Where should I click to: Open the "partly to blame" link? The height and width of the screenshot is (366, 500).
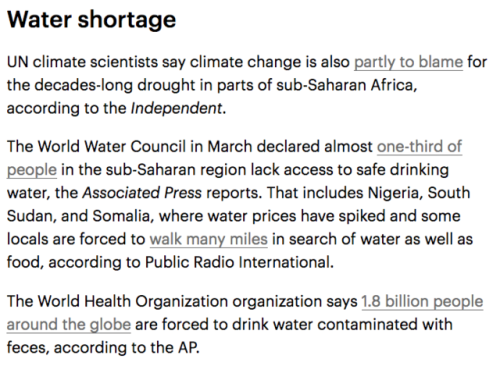(408, 63)
